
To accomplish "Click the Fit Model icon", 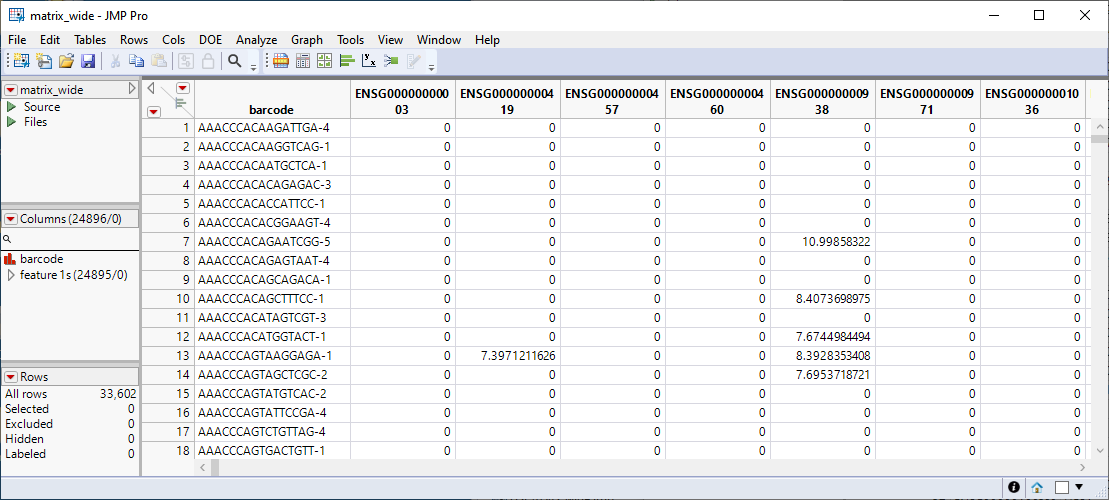I will tap(391, 61).
